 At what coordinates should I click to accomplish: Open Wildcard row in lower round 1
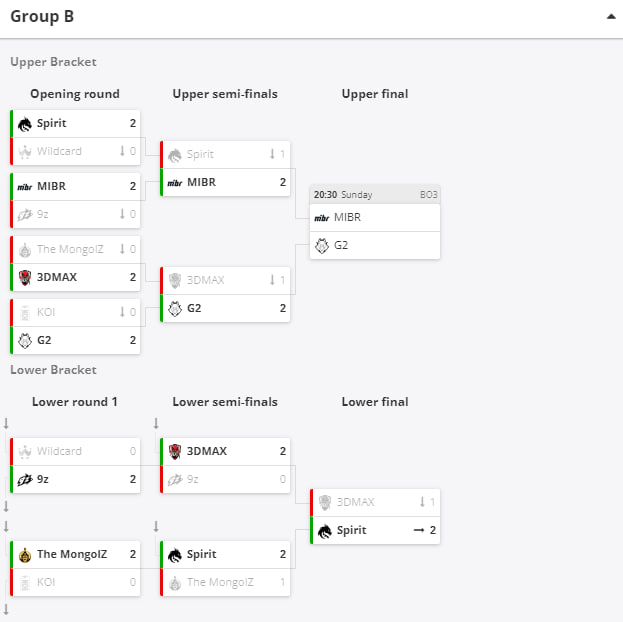[75, 451]
